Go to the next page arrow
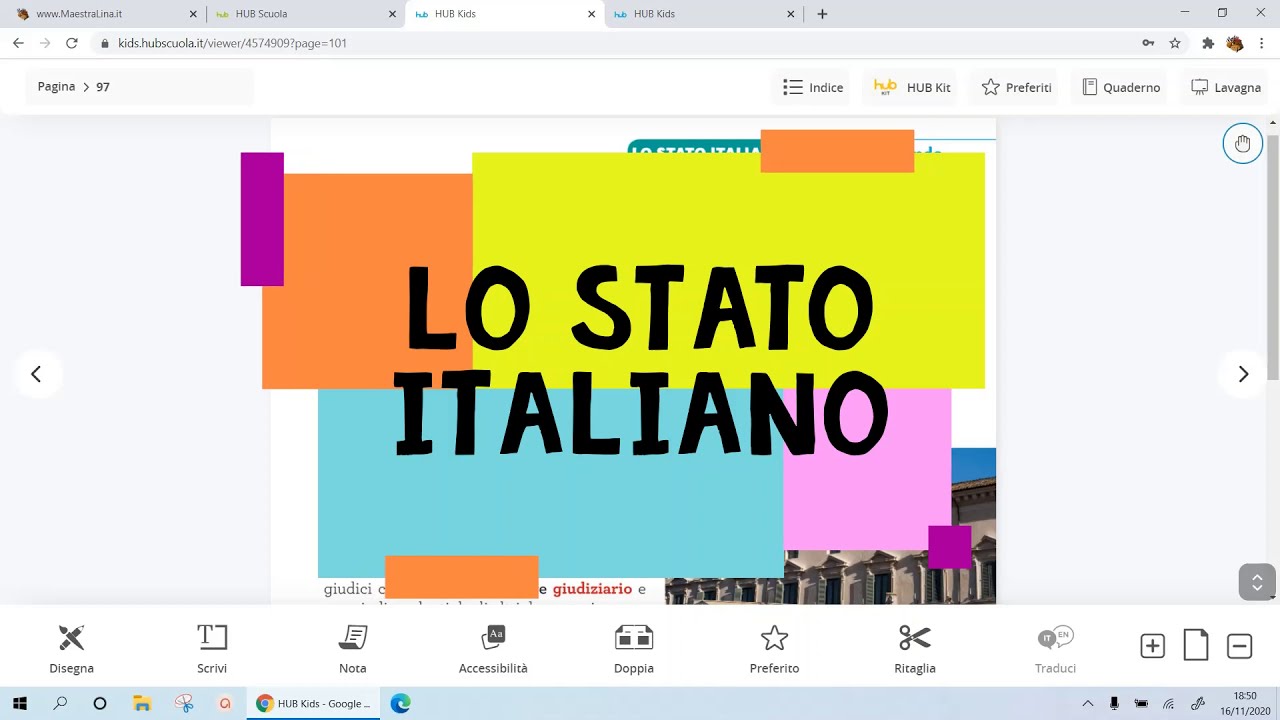 [x=1243, y=374]
